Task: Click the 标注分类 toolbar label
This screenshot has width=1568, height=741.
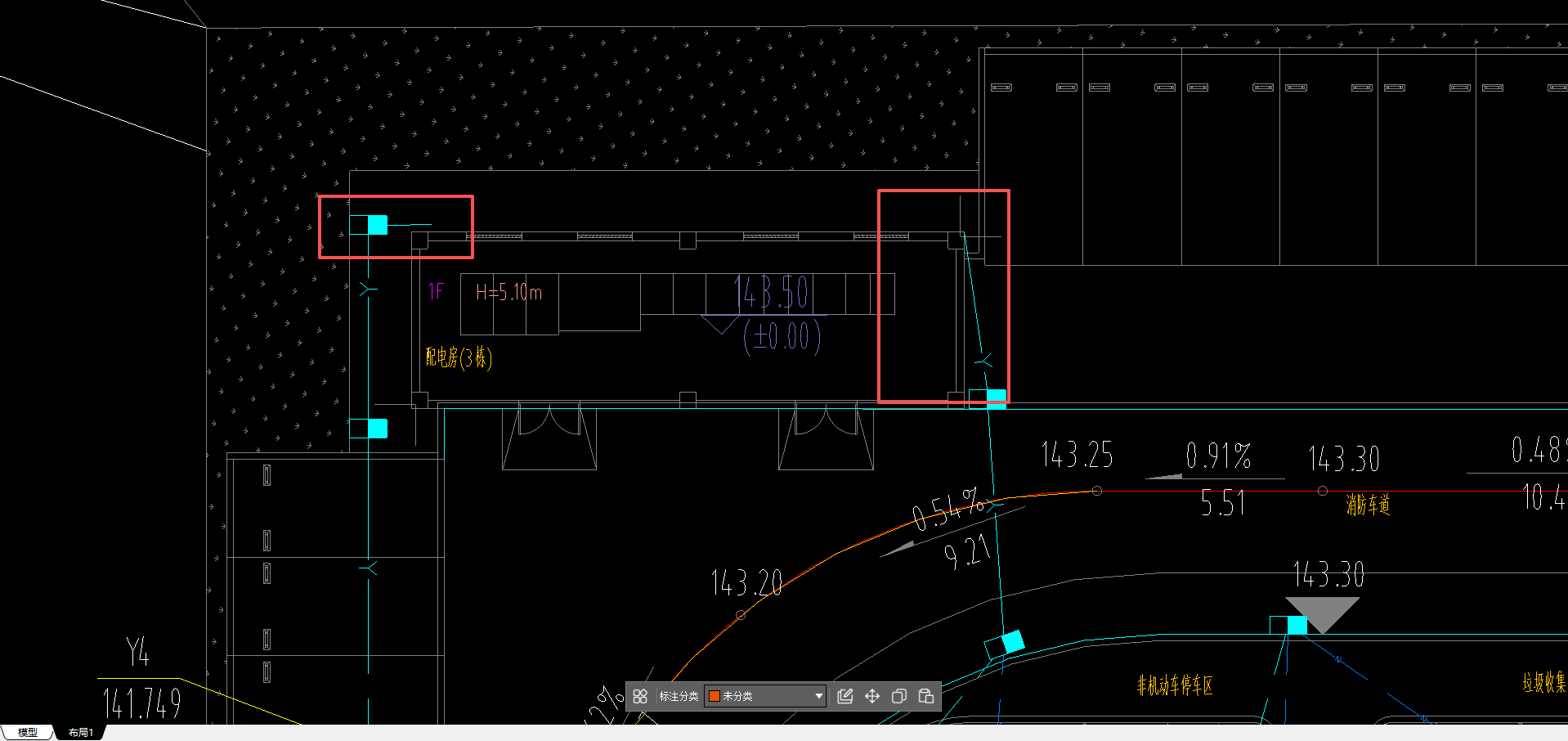Action: click(679, 696)
